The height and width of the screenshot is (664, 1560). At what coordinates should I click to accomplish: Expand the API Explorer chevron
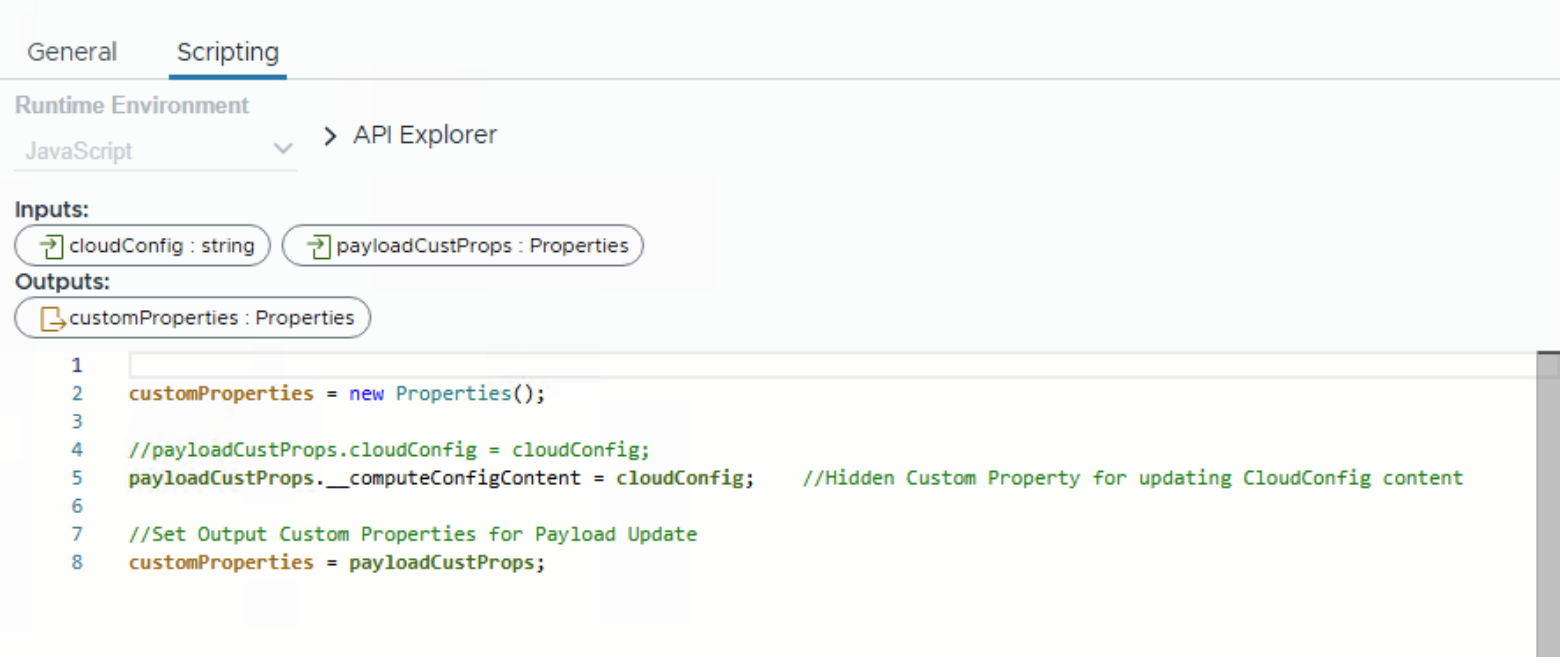point(331,137)
